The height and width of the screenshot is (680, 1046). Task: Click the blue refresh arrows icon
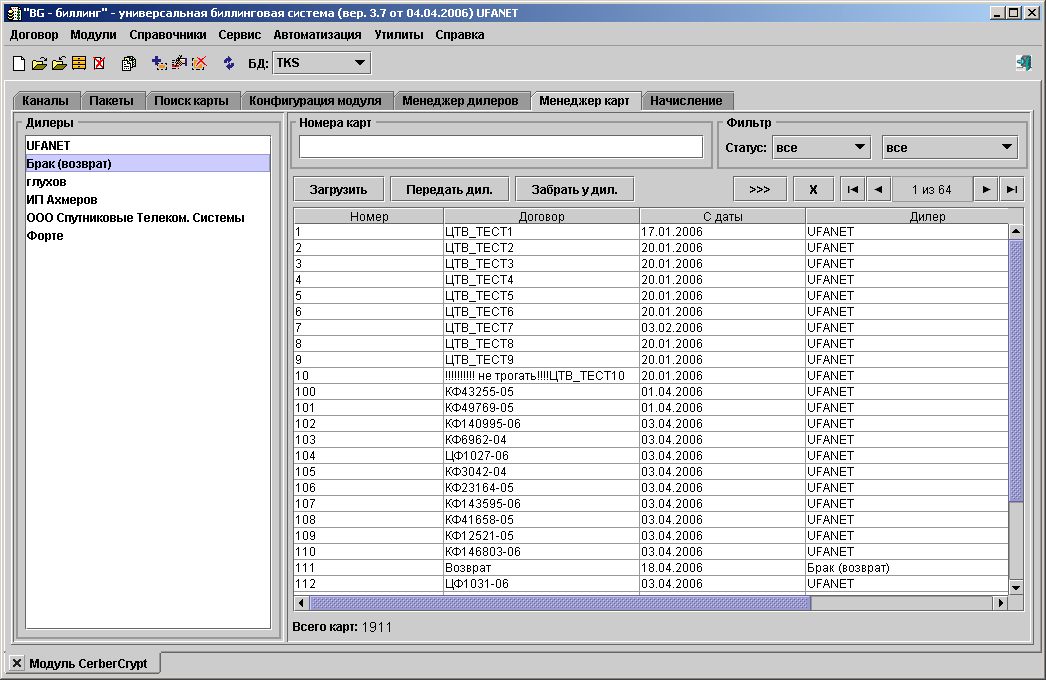229,63
